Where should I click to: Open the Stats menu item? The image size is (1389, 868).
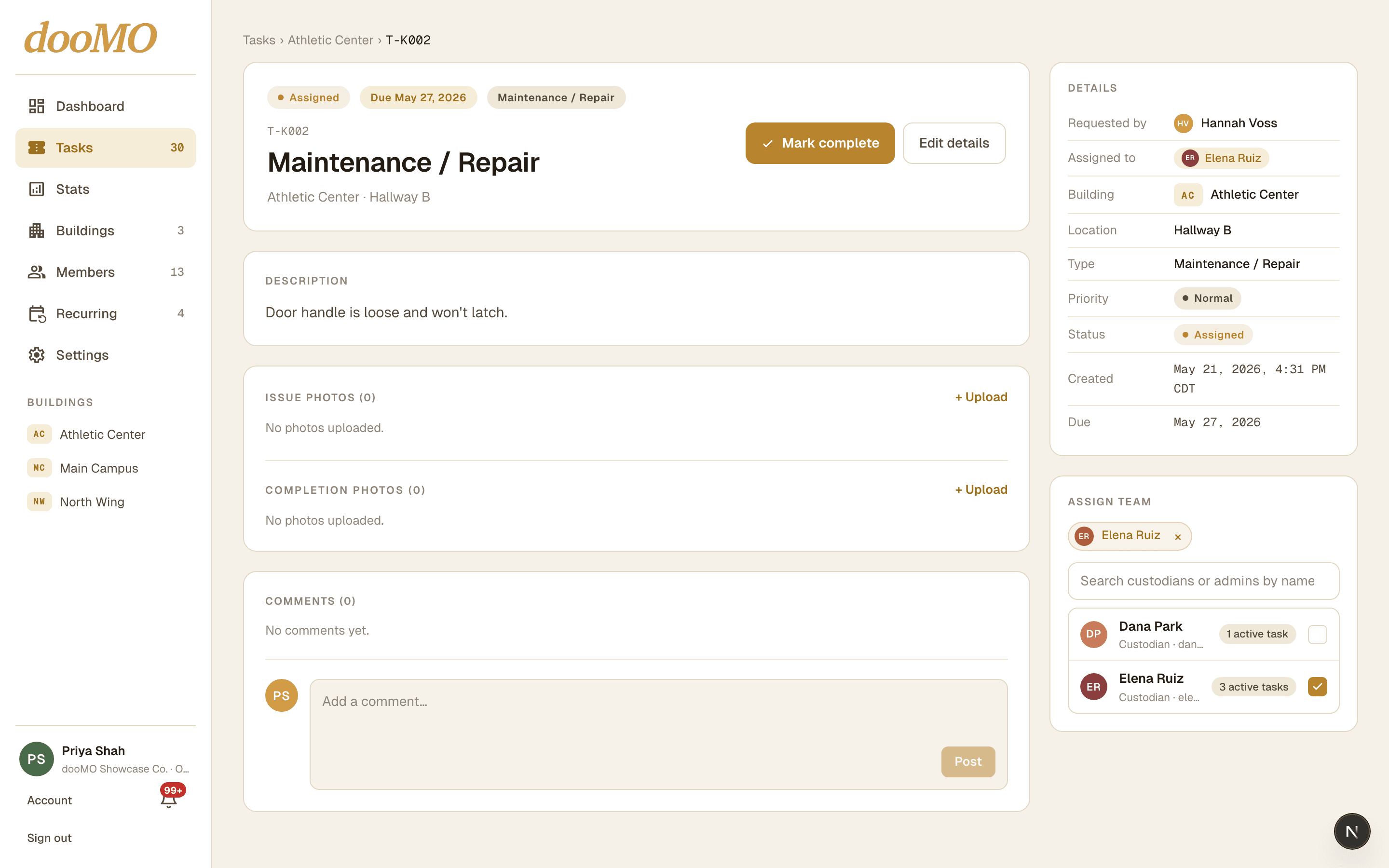click(106, 189)
